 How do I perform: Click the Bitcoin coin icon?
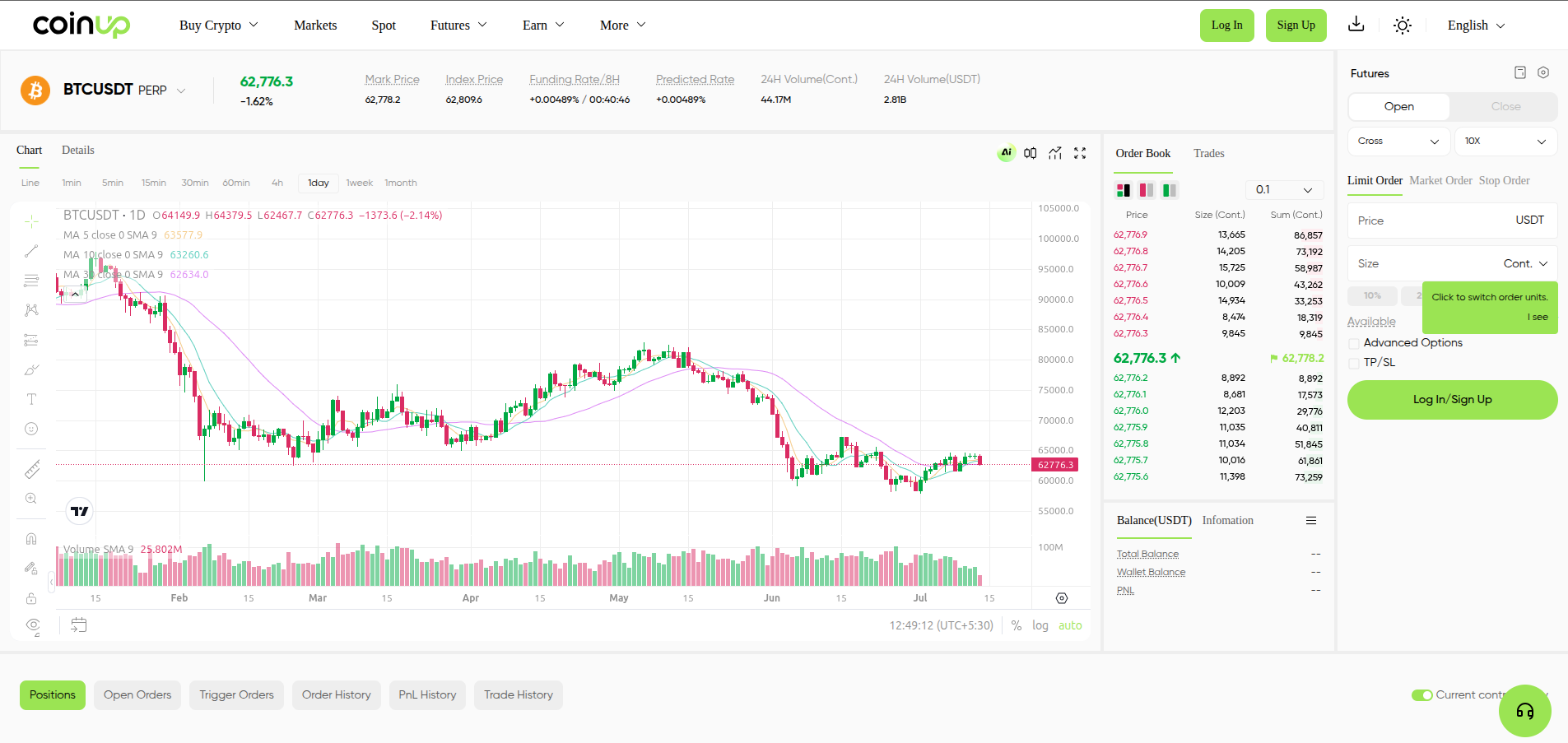click(x=35, y=91)
